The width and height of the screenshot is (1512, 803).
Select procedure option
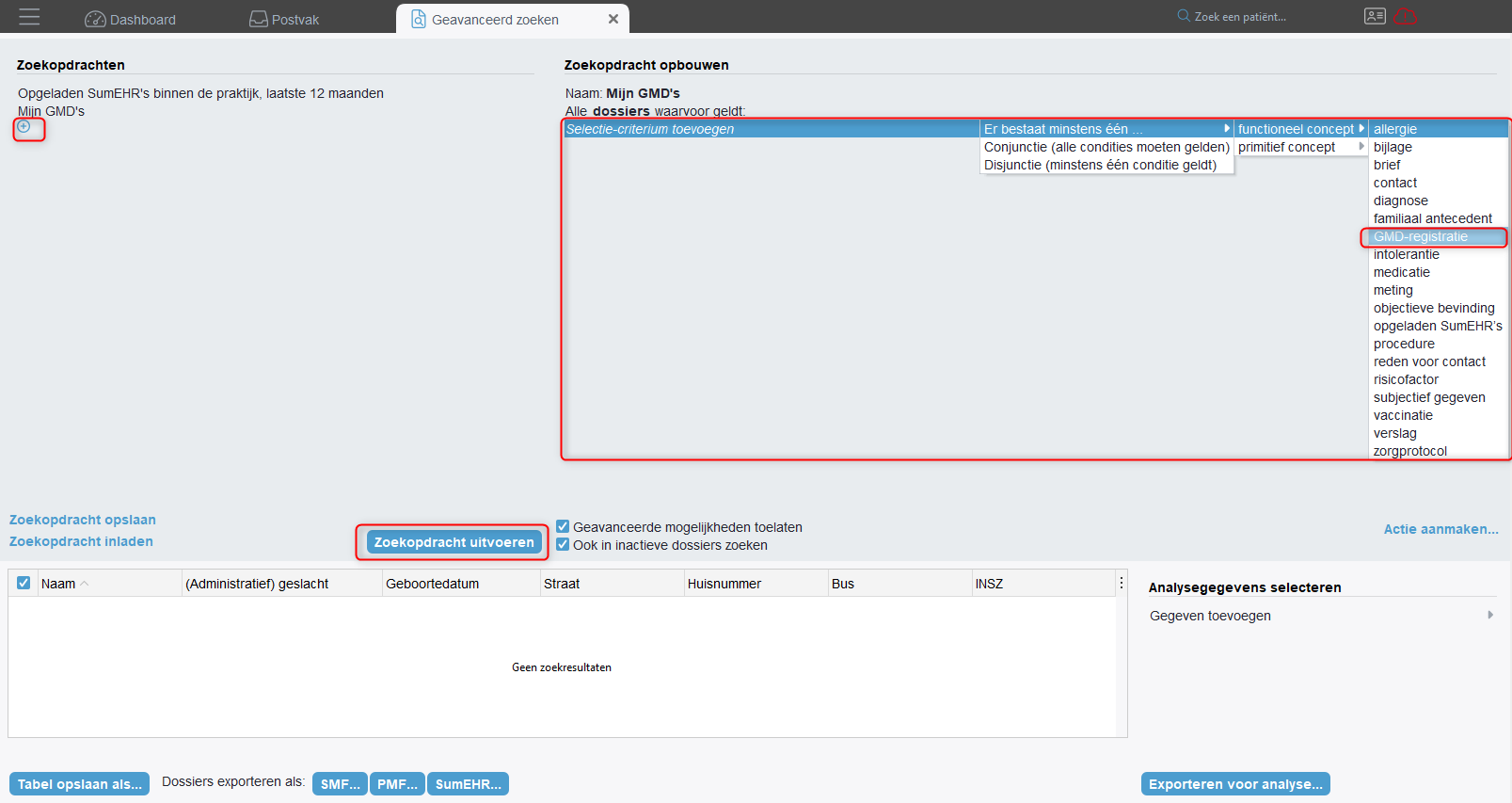pos(1439,344)
